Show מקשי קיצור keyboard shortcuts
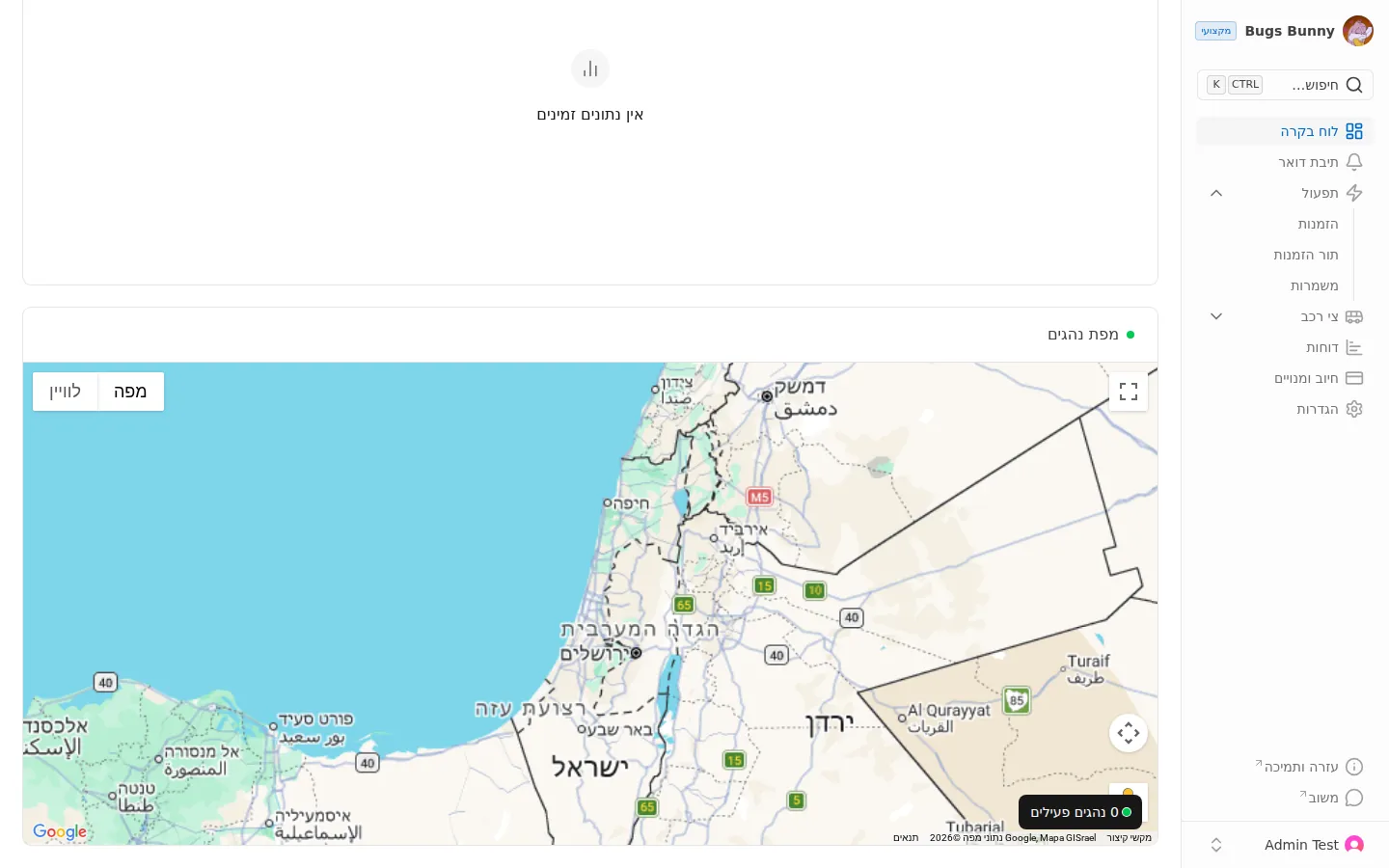 [1129, 838]
